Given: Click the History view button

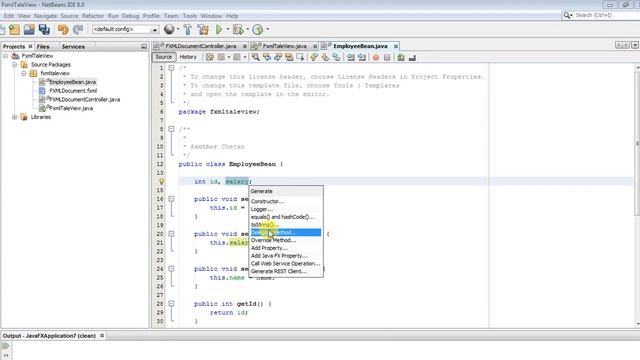Looking at the screenshot, I should click(188, 57).
